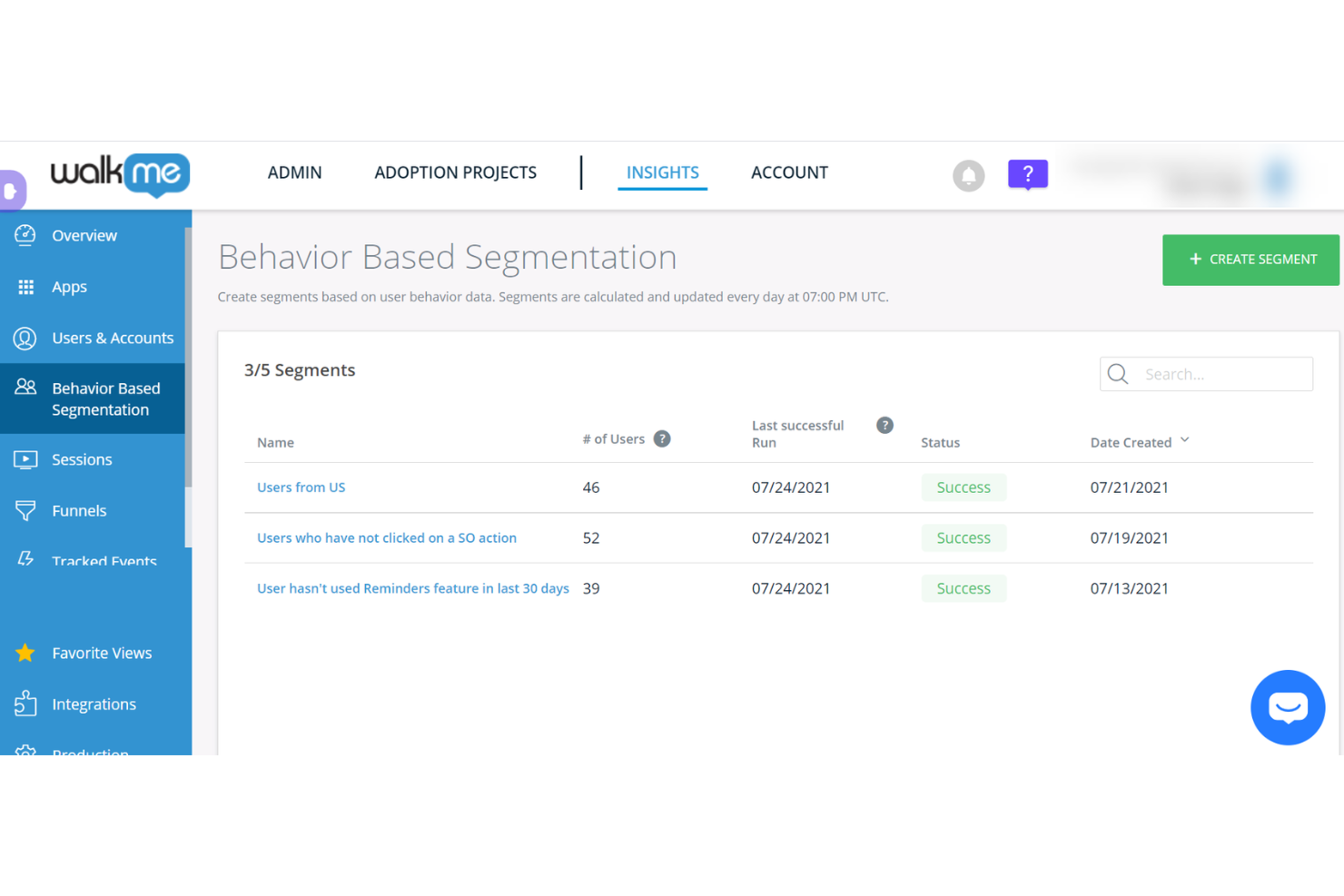Click the Users & Accounts person icon
Viewport: 1344px width, 896px height.
[25, 338]
